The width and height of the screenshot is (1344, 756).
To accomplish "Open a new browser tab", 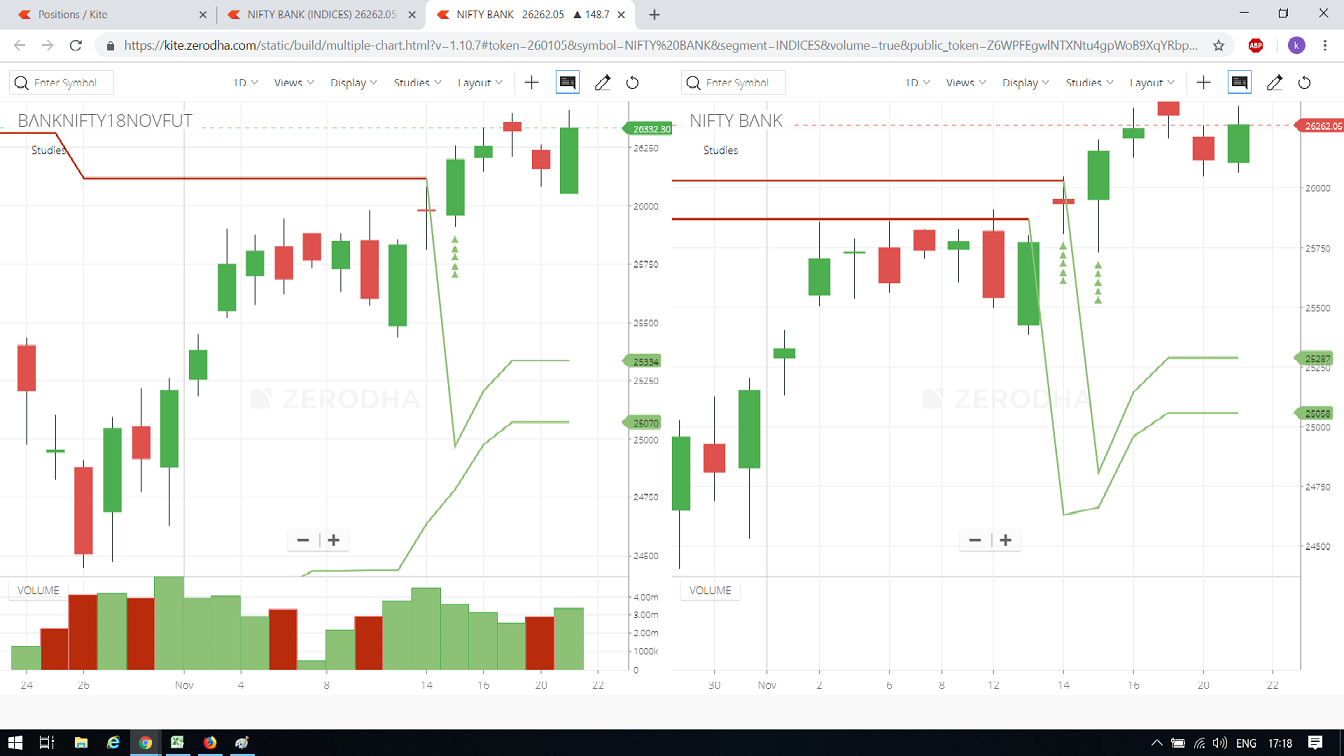I will pyautogui.click(x=655, y=15).
